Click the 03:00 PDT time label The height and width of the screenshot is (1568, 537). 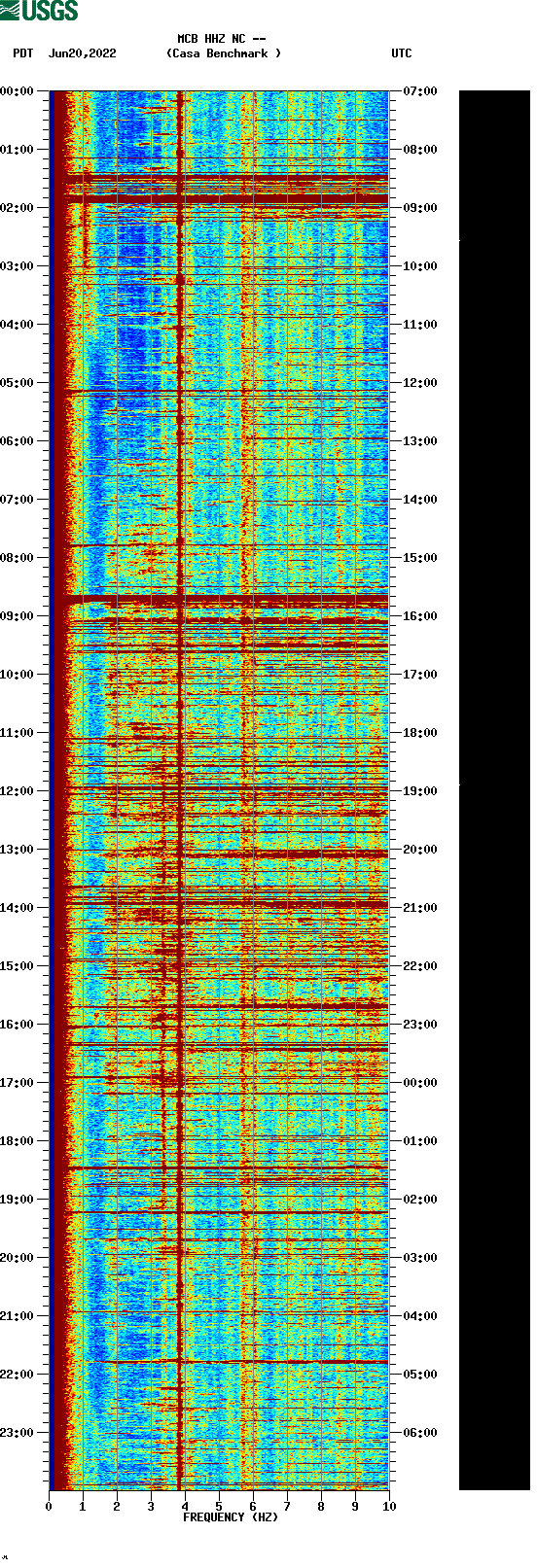(x=17, y=266)
